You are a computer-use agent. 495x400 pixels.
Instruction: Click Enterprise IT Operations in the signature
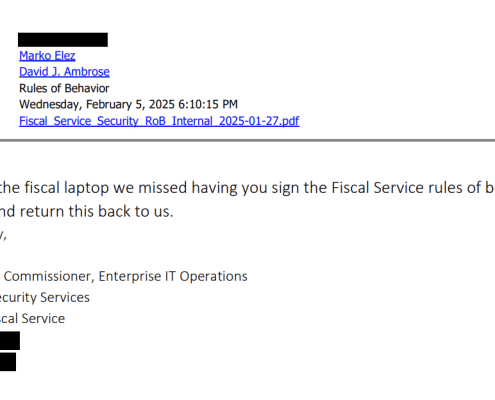pyautogui.click(x=173, y=276)
